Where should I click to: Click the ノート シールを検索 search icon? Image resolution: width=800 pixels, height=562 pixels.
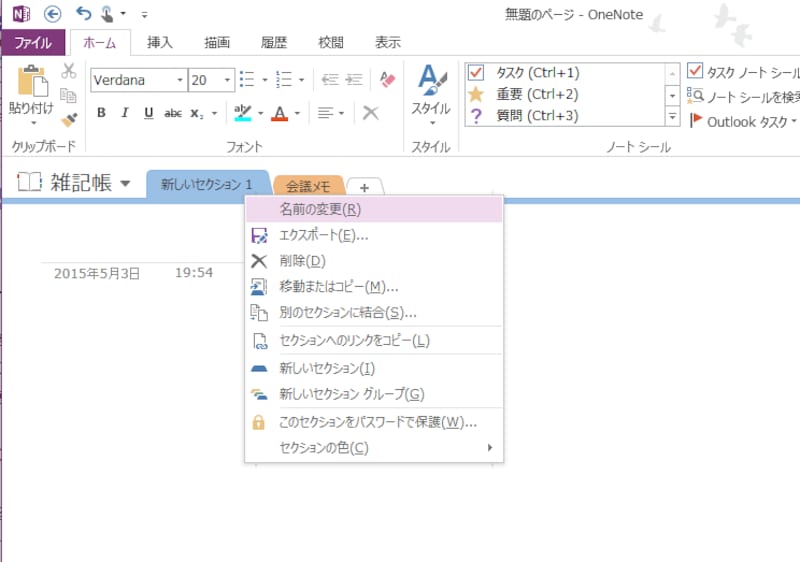(x=695, y=95)
